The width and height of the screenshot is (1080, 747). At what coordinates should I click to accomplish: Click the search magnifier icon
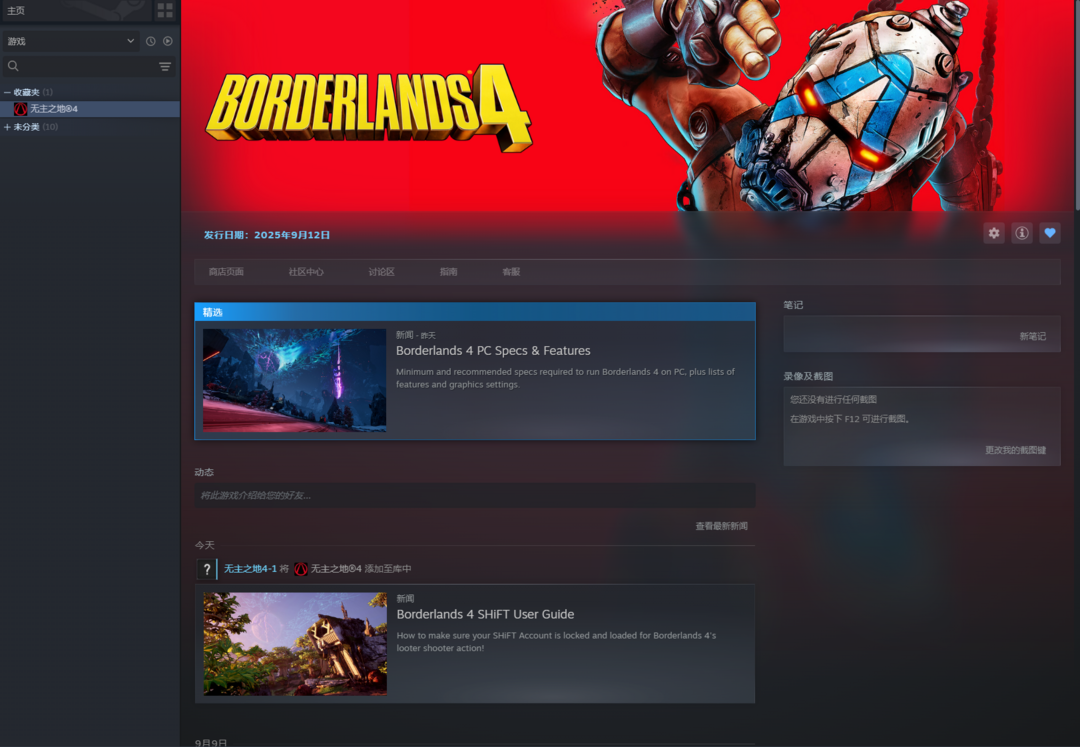pyautogui.click(x=13, y=66)
